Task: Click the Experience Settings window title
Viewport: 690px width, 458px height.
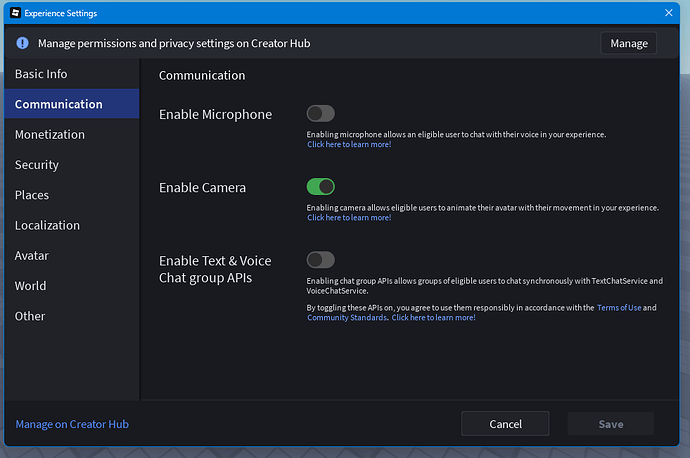Action: tap(61, 13)
